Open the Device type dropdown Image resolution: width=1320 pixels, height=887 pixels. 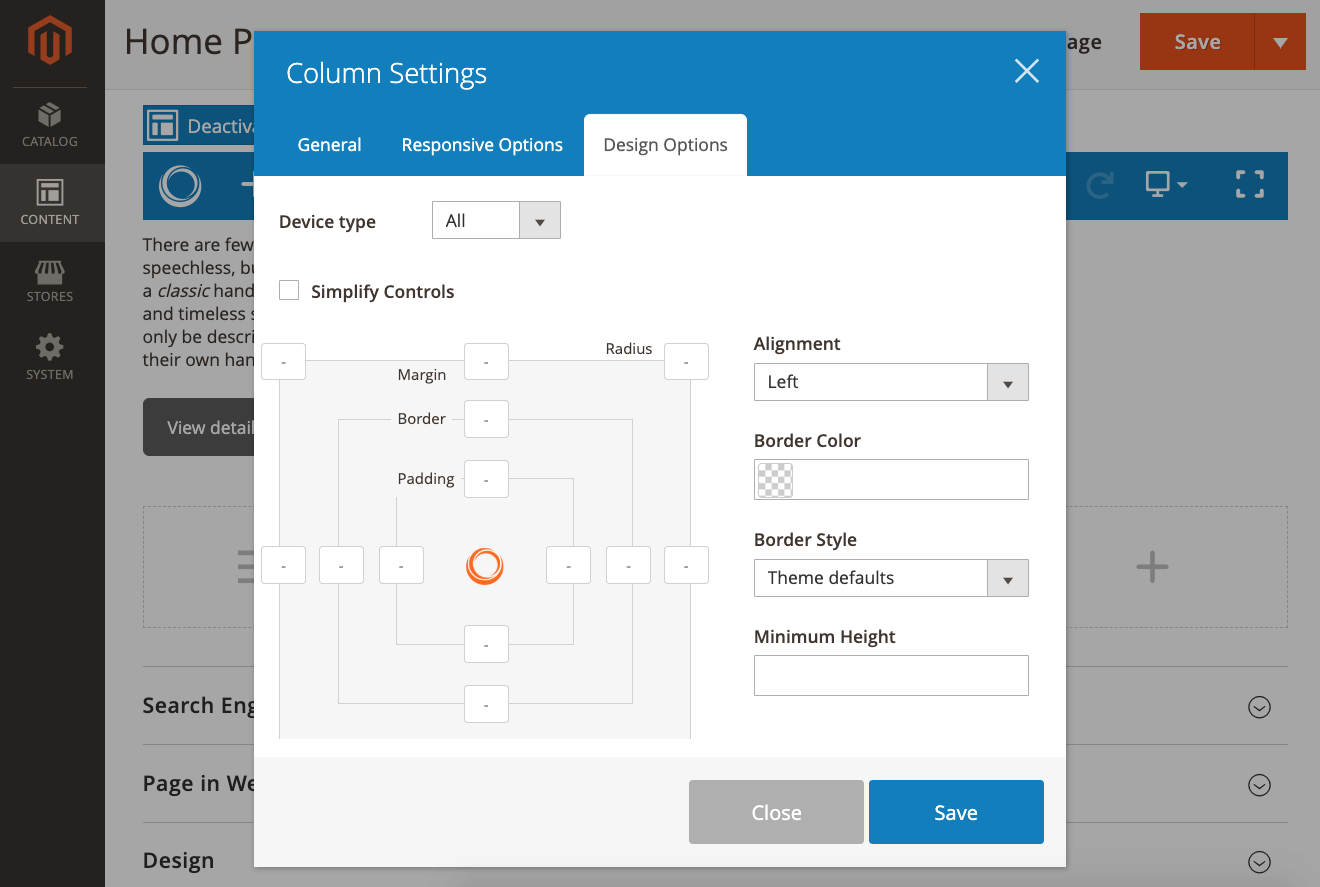(540, 220)
